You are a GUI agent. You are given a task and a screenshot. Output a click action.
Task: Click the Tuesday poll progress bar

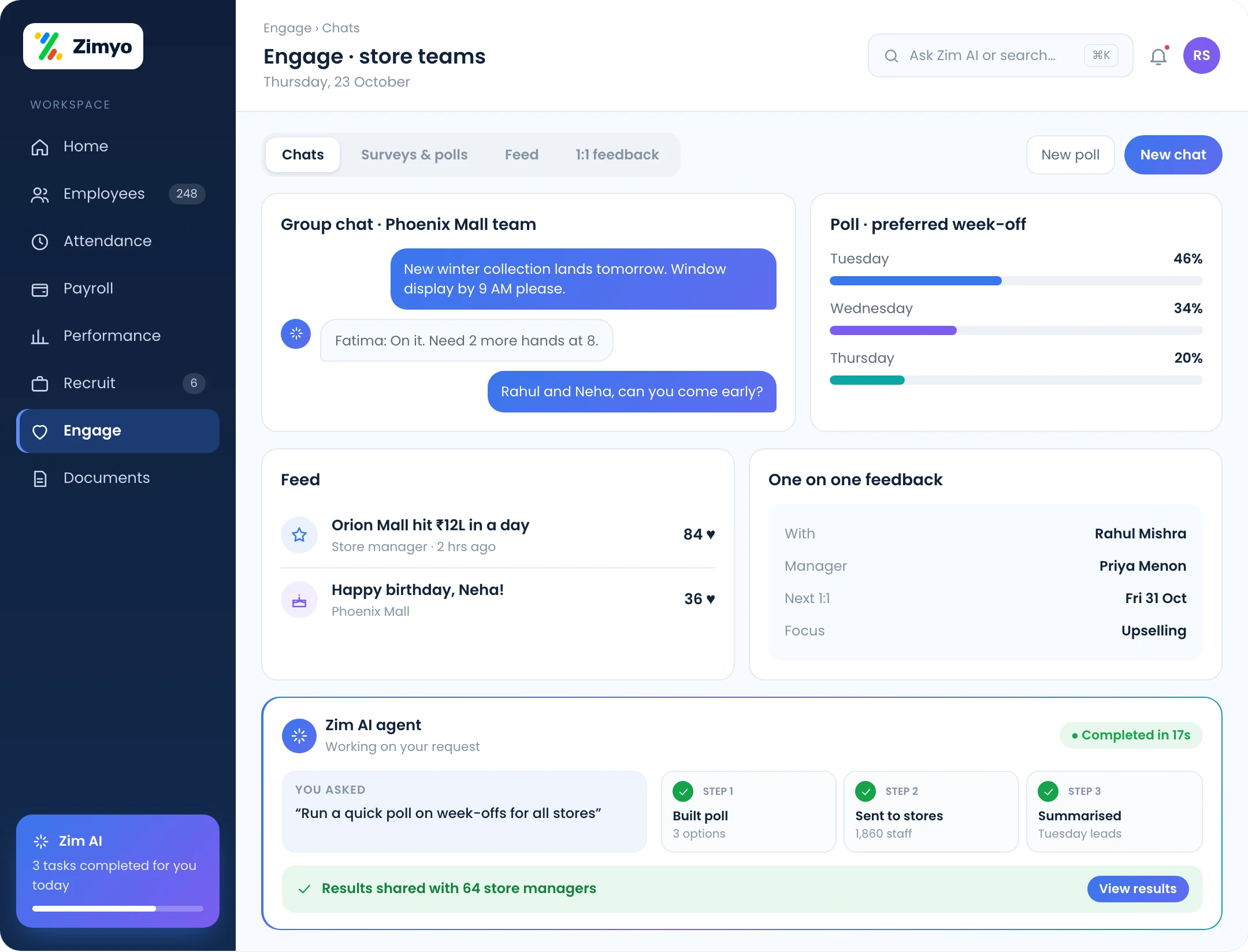[x=1016, y=281]
